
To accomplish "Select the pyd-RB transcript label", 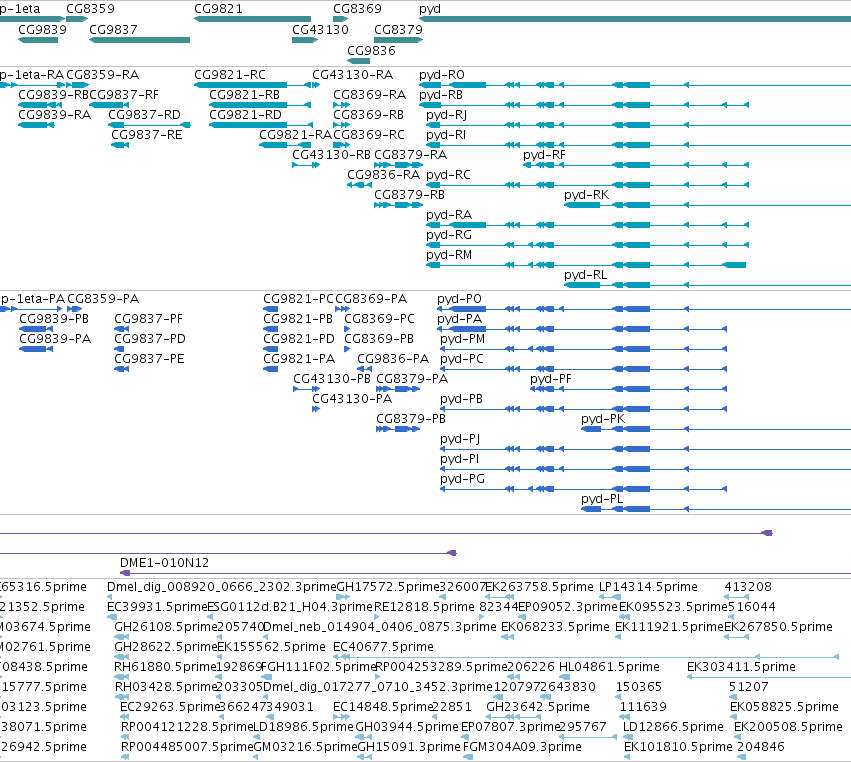I will 441,94.
